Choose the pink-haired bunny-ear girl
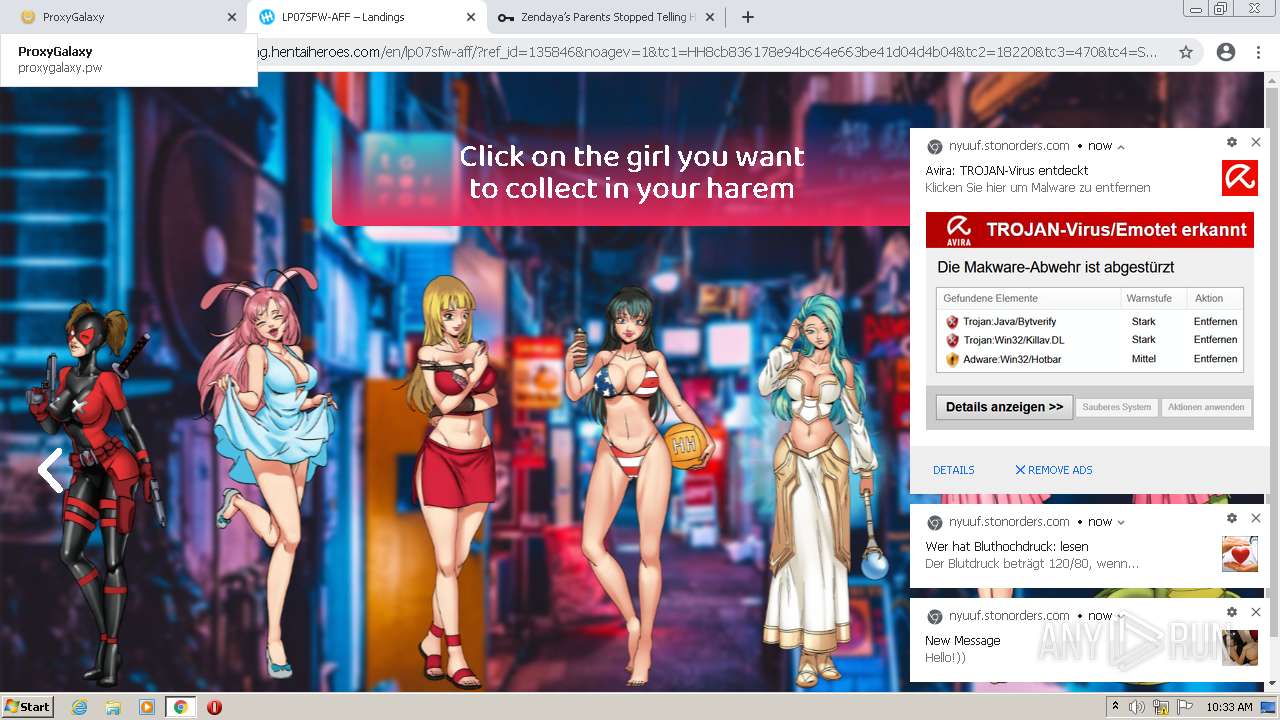The image size is (1280, 720). [265, 470]
